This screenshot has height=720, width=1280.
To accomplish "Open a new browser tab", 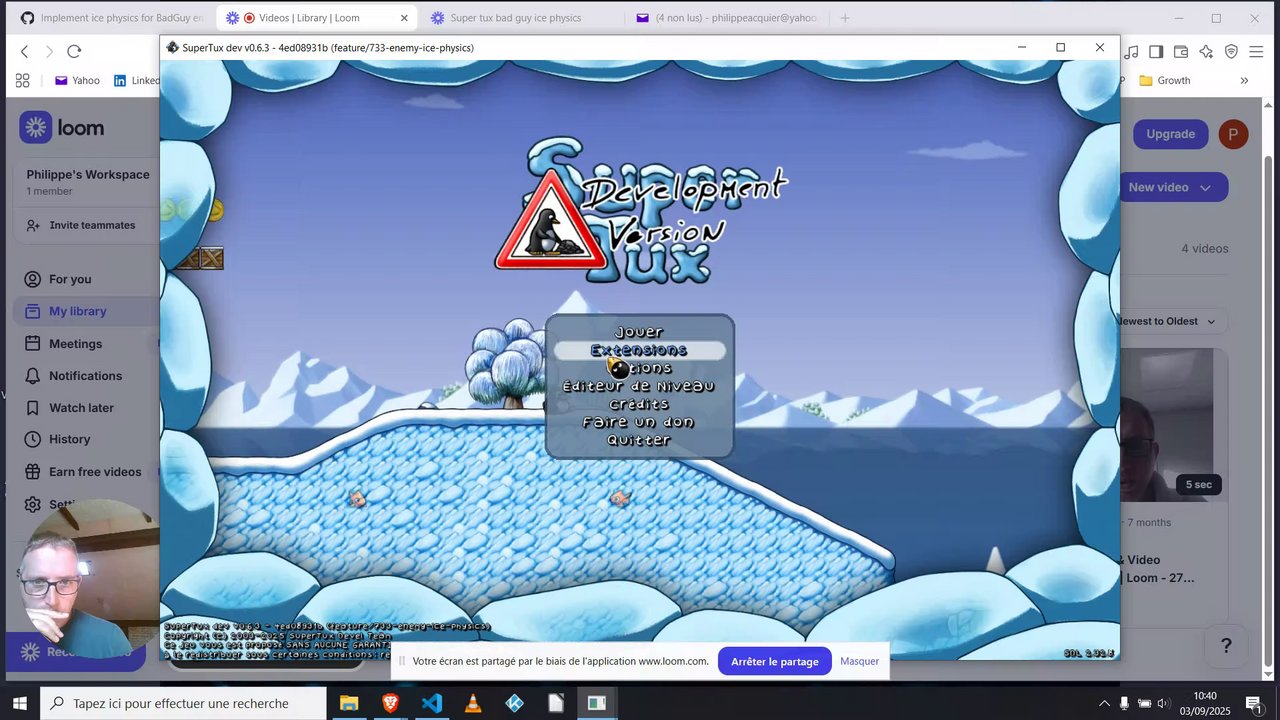I will pos(845,18).
